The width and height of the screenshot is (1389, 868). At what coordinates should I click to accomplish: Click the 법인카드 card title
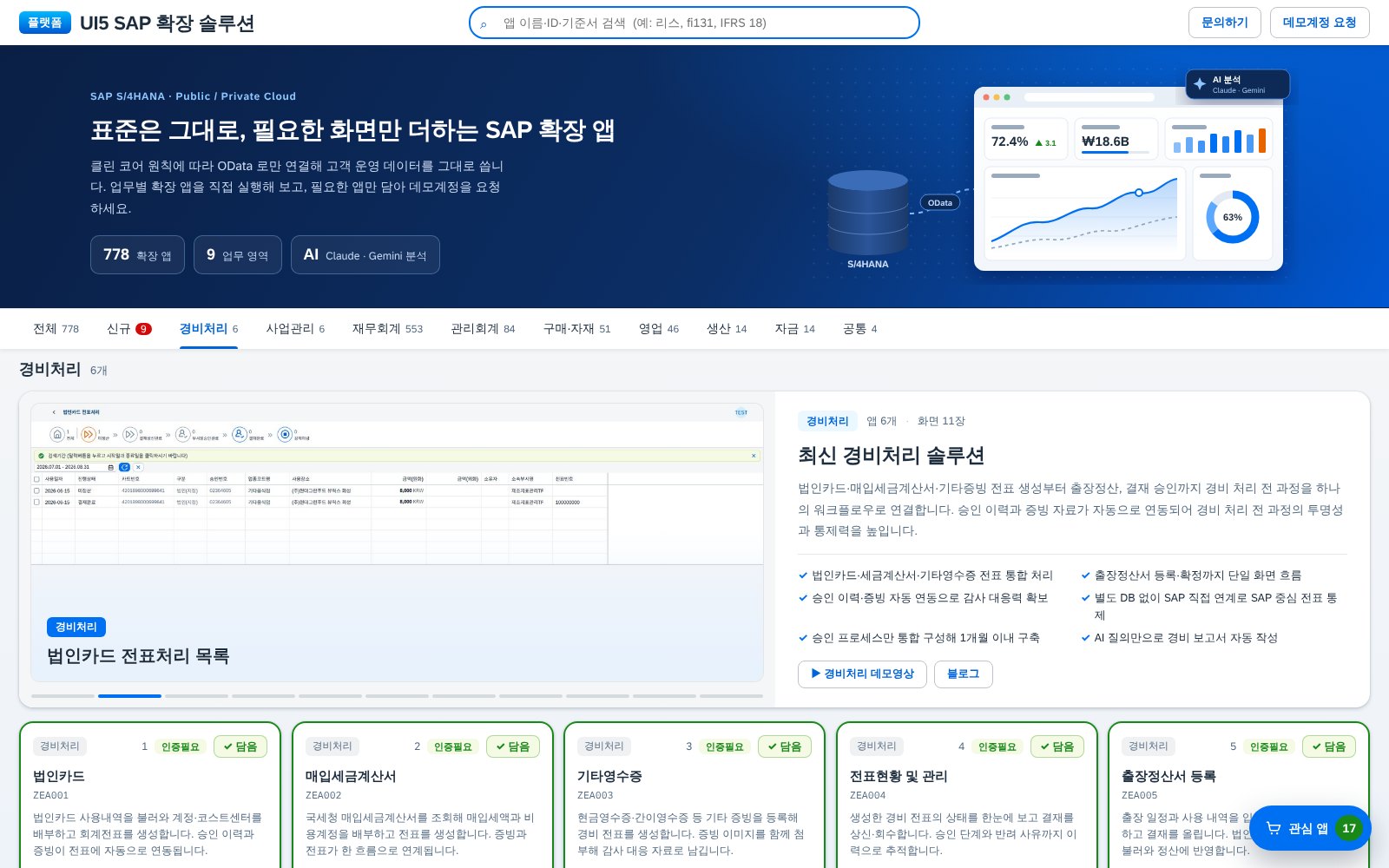point(58,776)
